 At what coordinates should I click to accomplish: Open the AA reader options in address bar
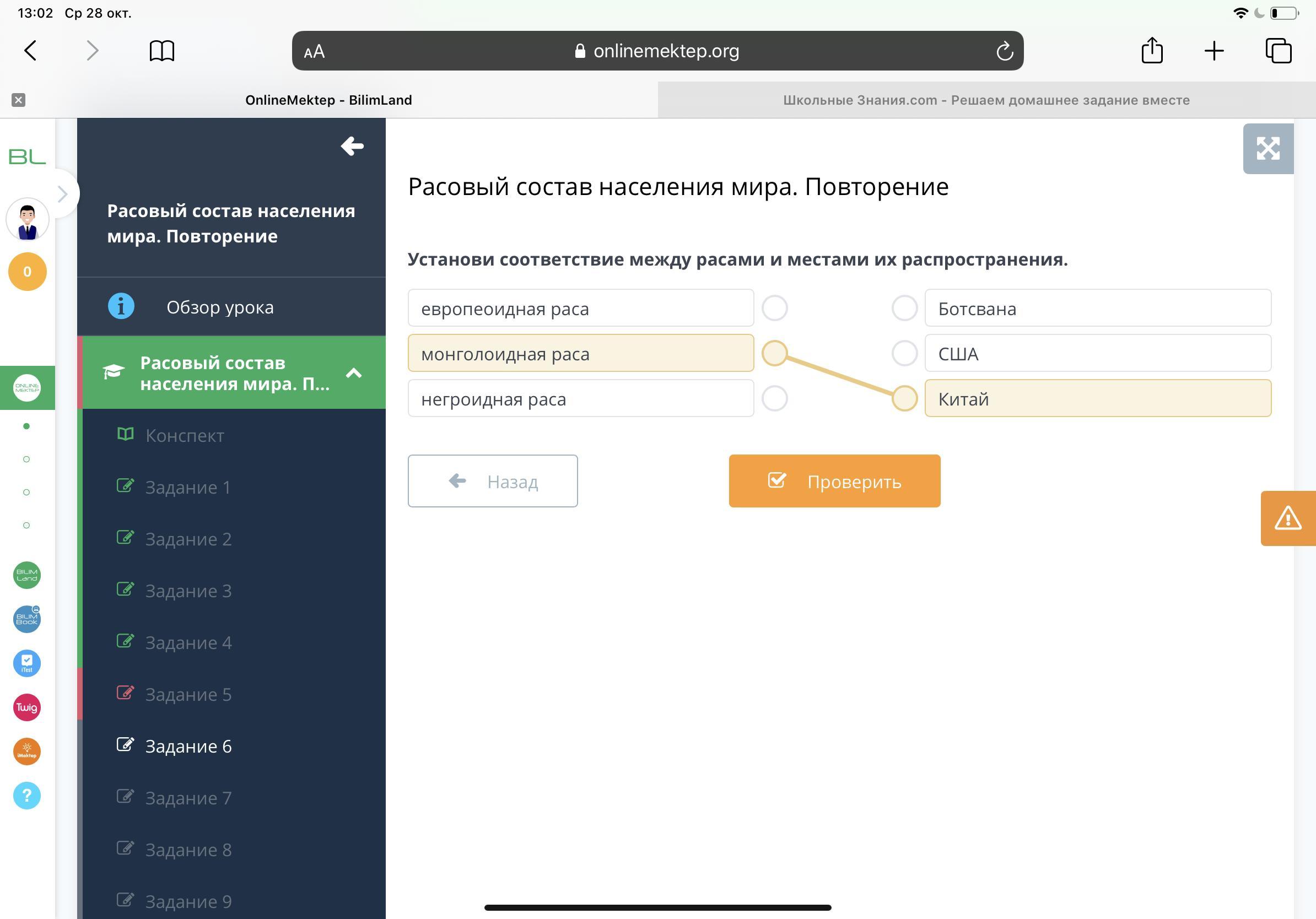(314, 52)
